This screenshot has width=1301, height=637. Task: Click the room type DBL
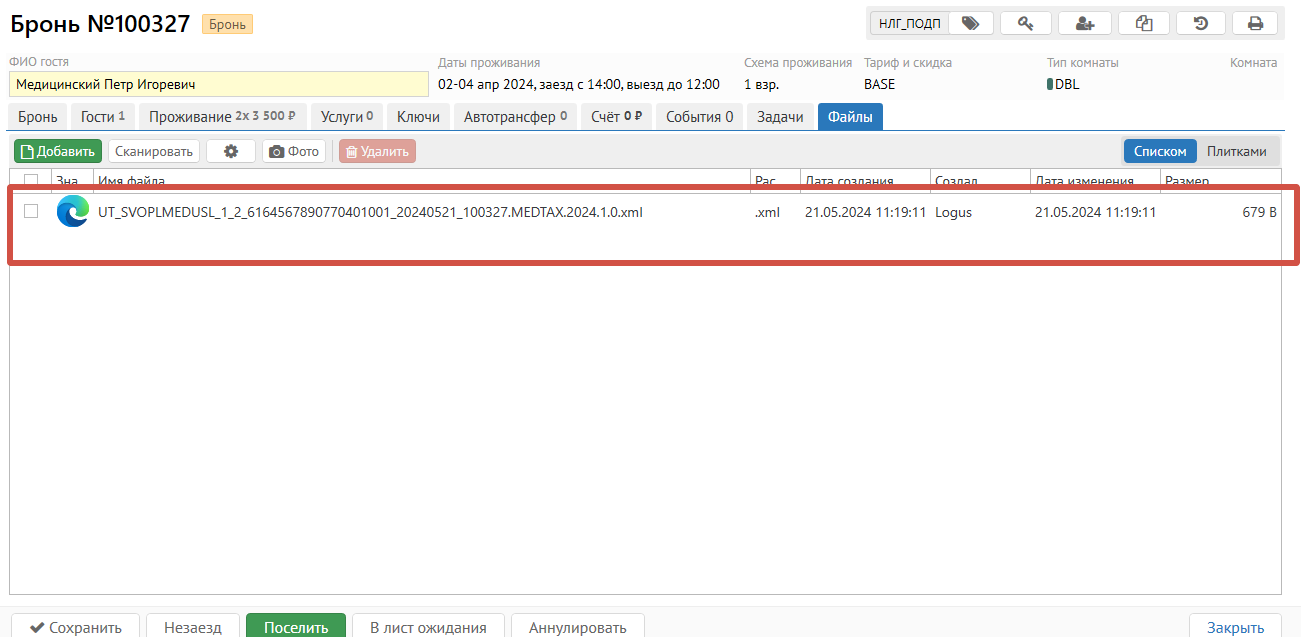(x=1064, y=84)
